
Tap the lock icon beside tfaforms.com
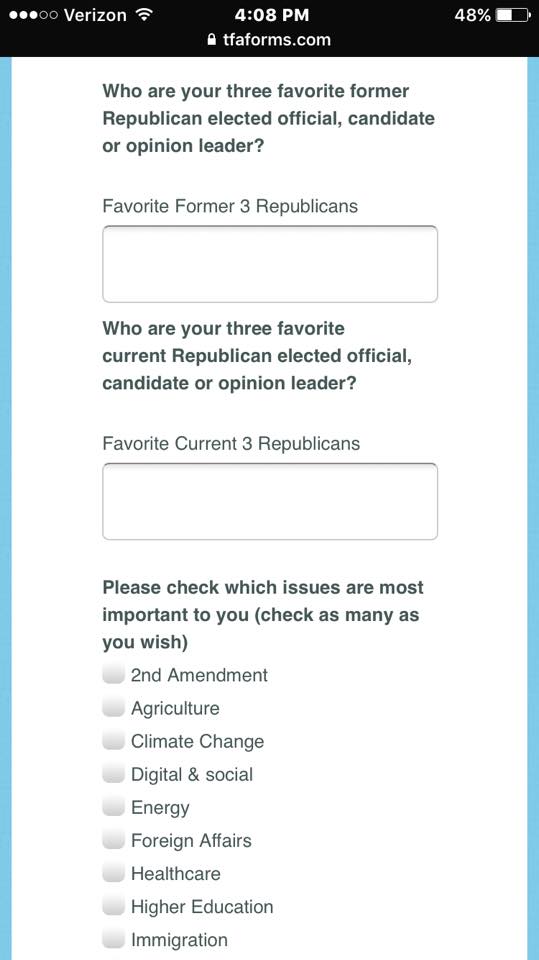click(x=213, y=40)
